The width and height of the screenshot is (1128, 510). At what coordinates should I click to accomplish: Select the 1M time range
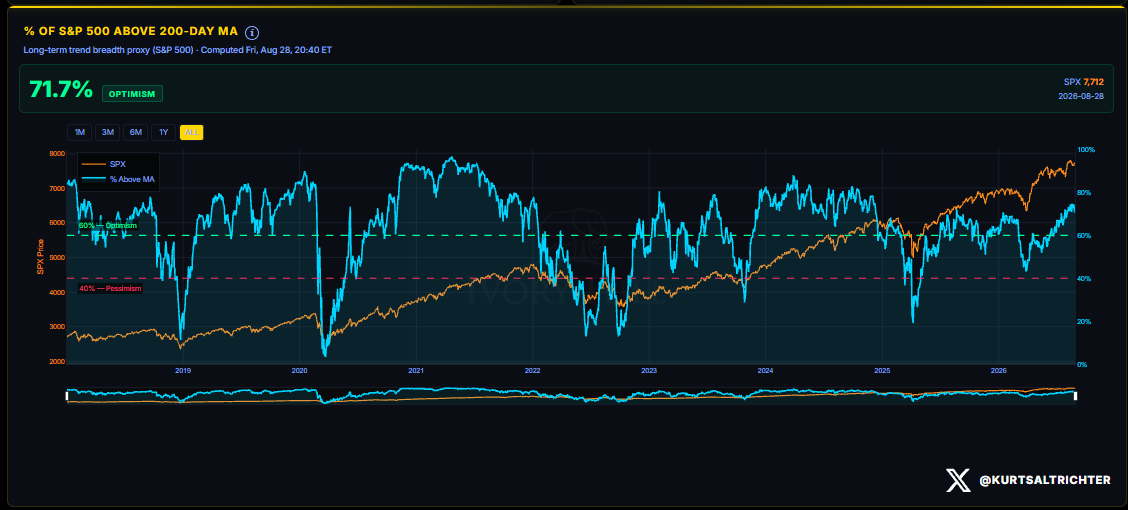[x=80, y=132]
